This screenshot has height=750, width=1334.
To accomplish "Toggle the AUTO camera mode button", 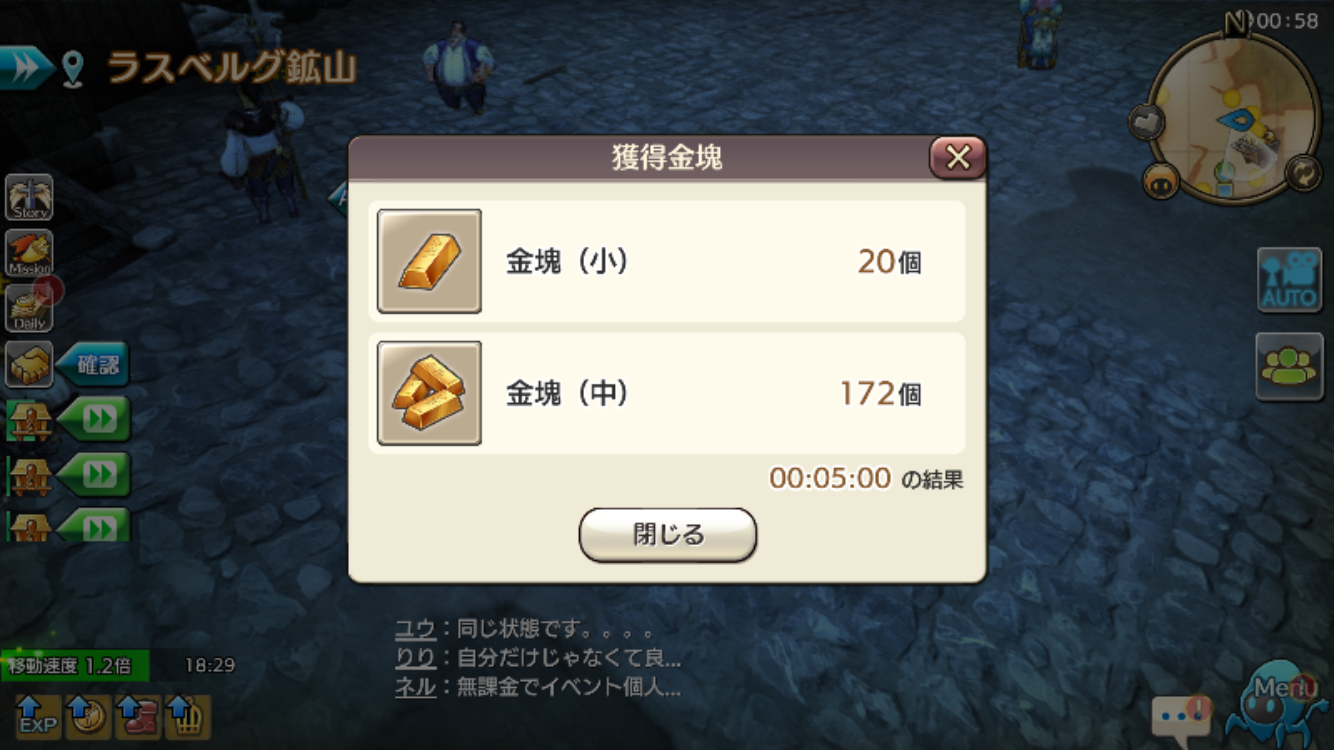I will coord(1289,279).
